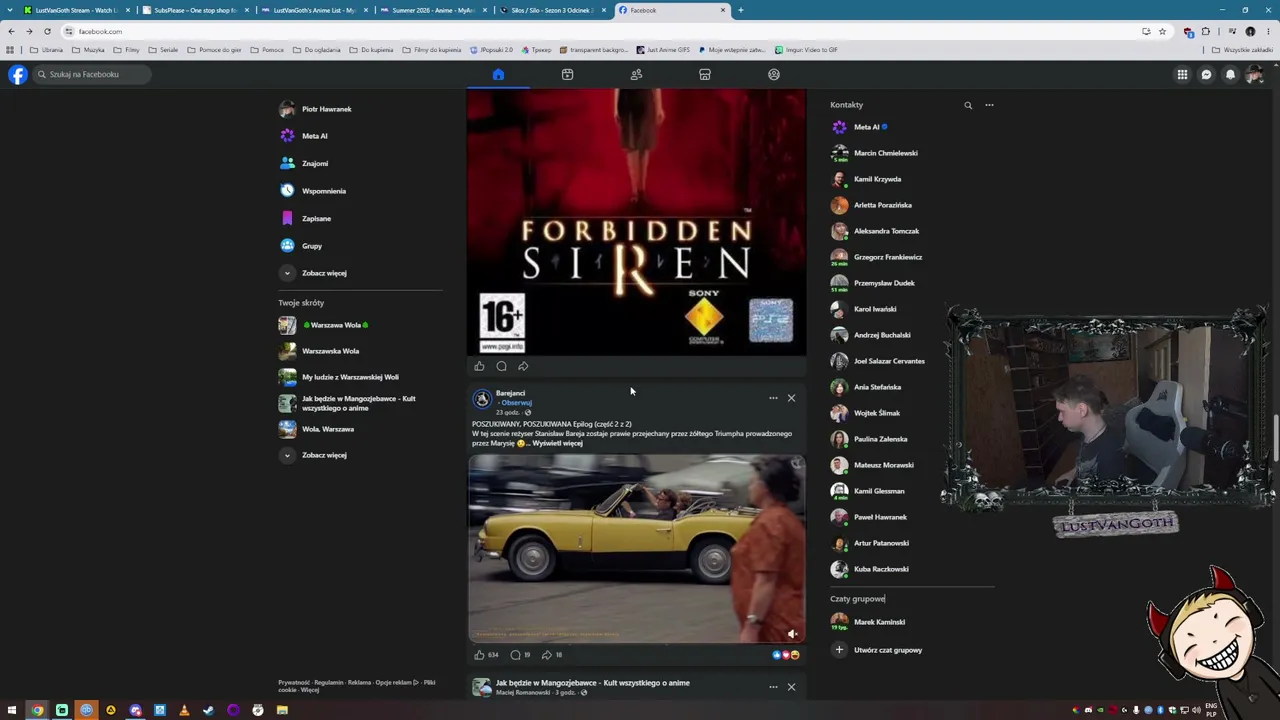The width and height of the screenshot is (1280, 720).
Task: Click the Szukaj na Facebooku search field
Action: [93, 74]
